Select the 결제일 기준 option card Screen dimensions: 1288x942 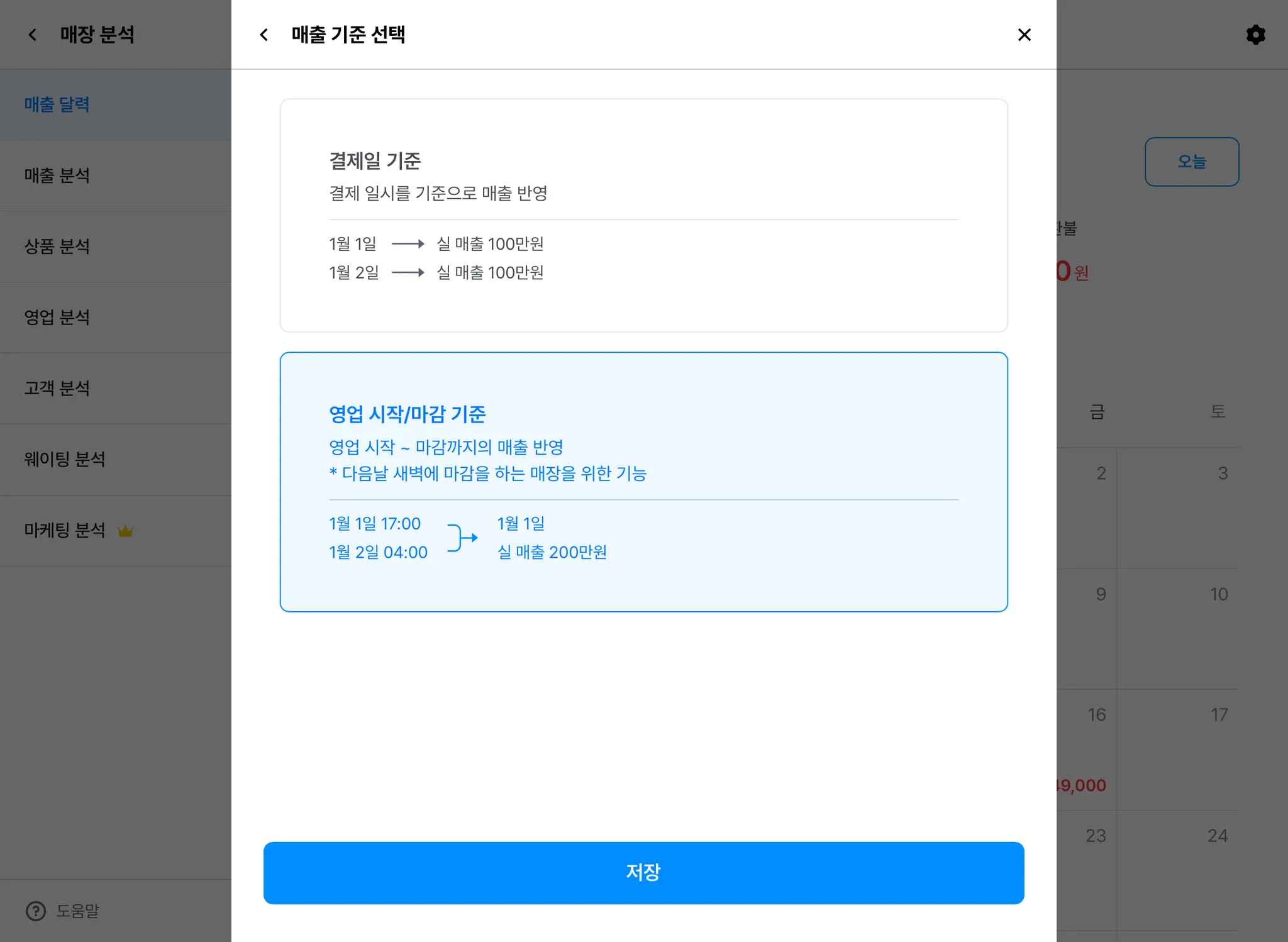(643, 215)
